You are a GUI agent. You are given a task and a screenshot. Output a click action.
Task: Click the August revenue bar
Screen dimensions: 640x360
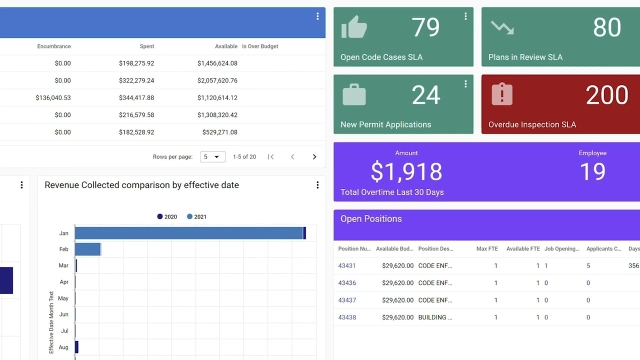77,347
